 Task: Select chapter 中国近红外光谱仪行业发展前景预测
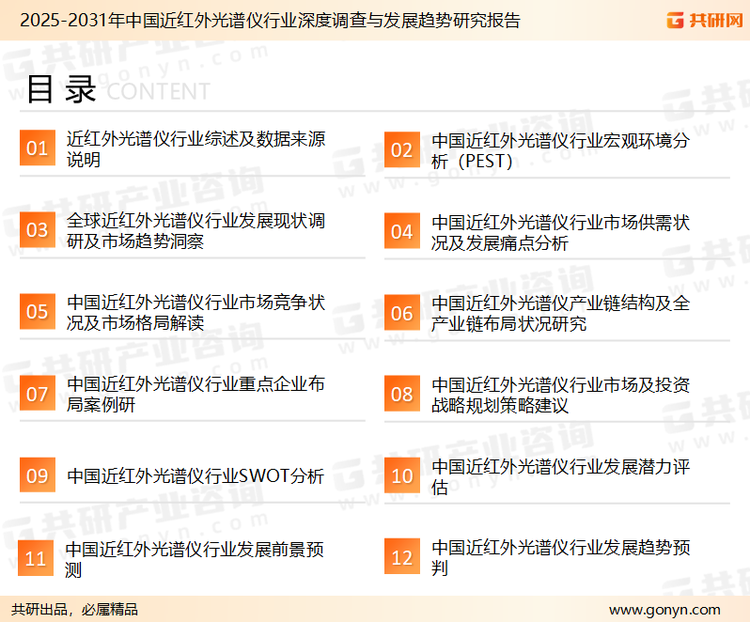pyautogui.click(x=195, y=559)
